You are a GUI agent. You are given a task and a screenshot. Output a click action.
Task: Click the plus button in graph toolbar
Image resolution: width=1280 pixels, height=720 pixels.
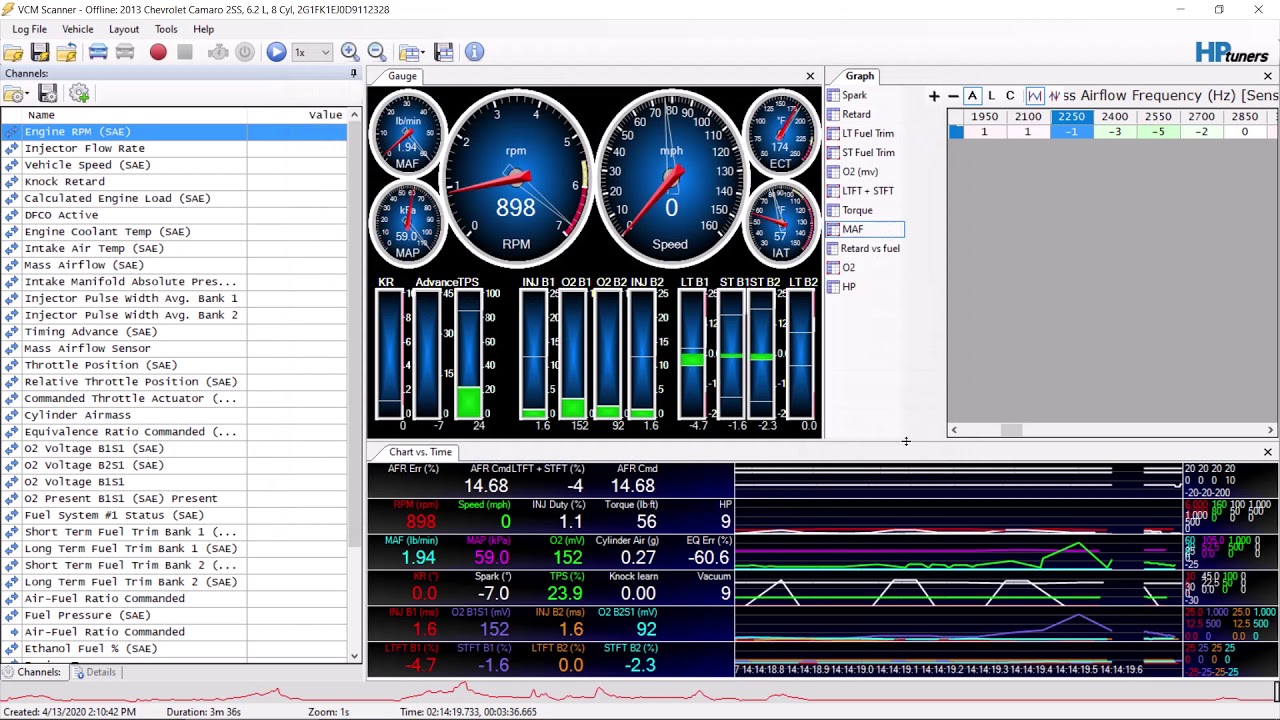pos(934,96)
